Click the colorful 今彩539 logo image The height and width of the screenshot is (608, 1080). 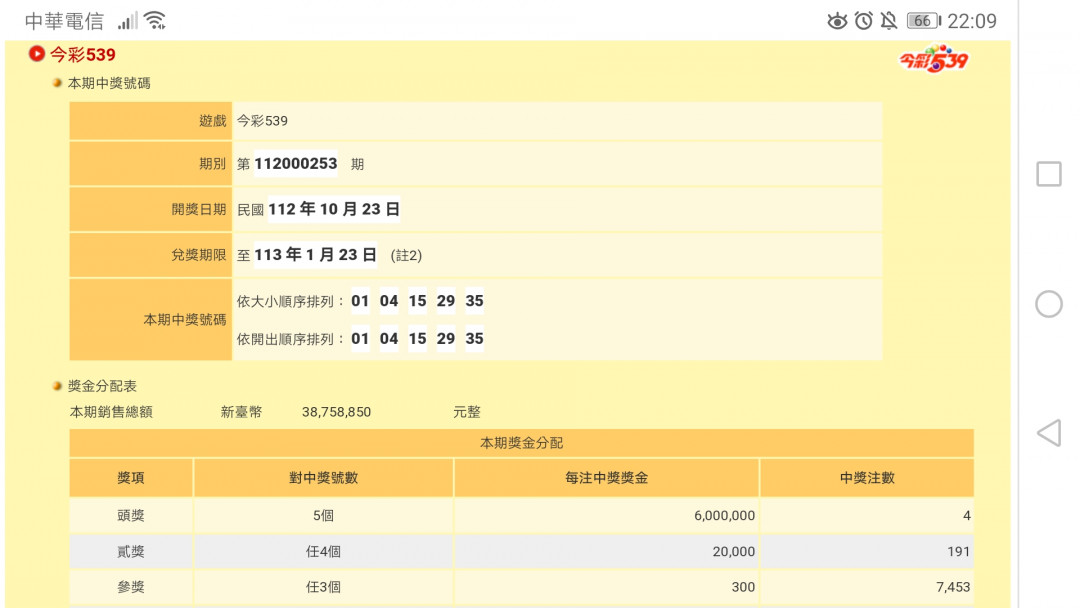934,59
